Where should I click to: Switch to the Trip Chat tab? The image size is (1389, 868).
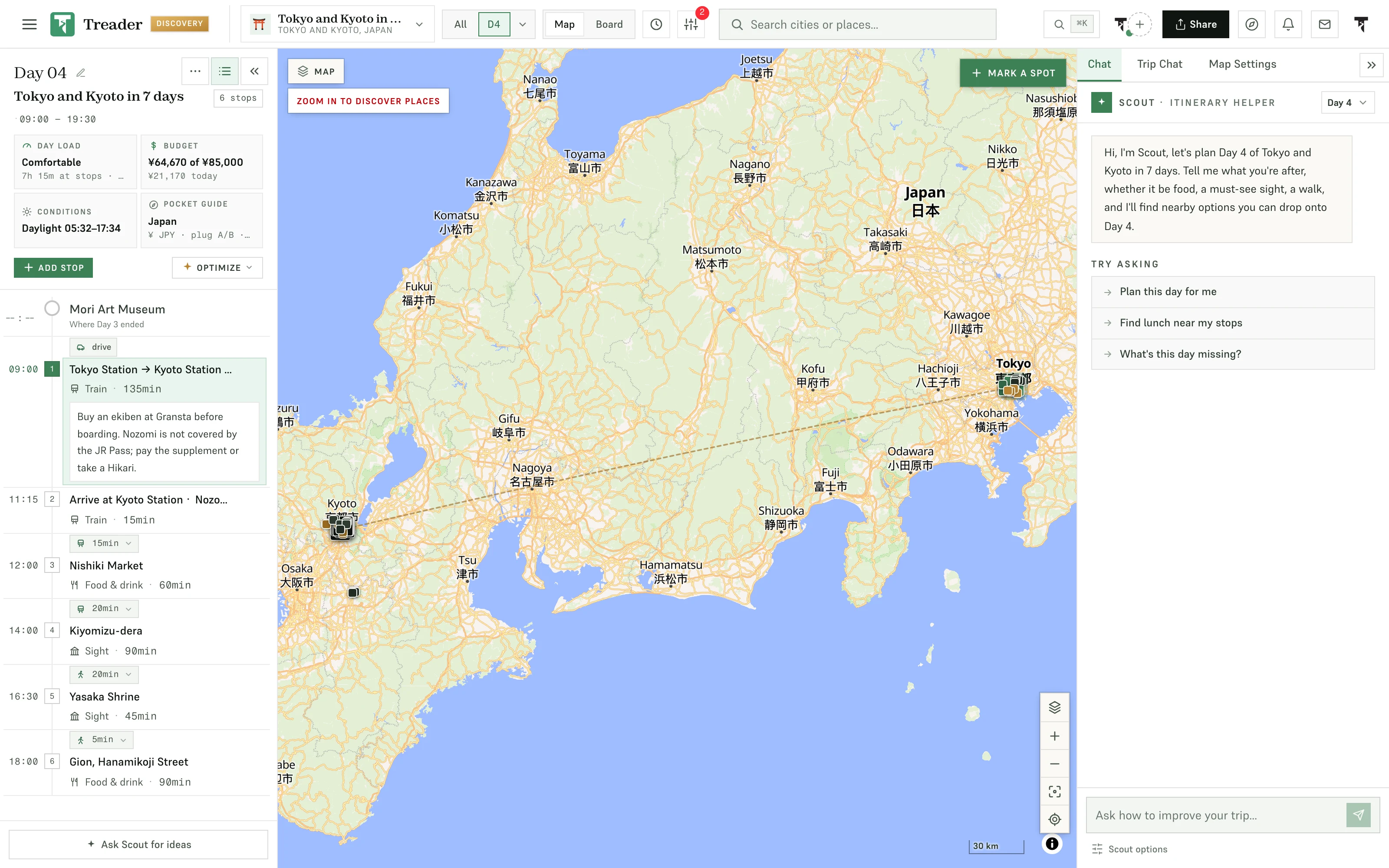click(1159, 64)
